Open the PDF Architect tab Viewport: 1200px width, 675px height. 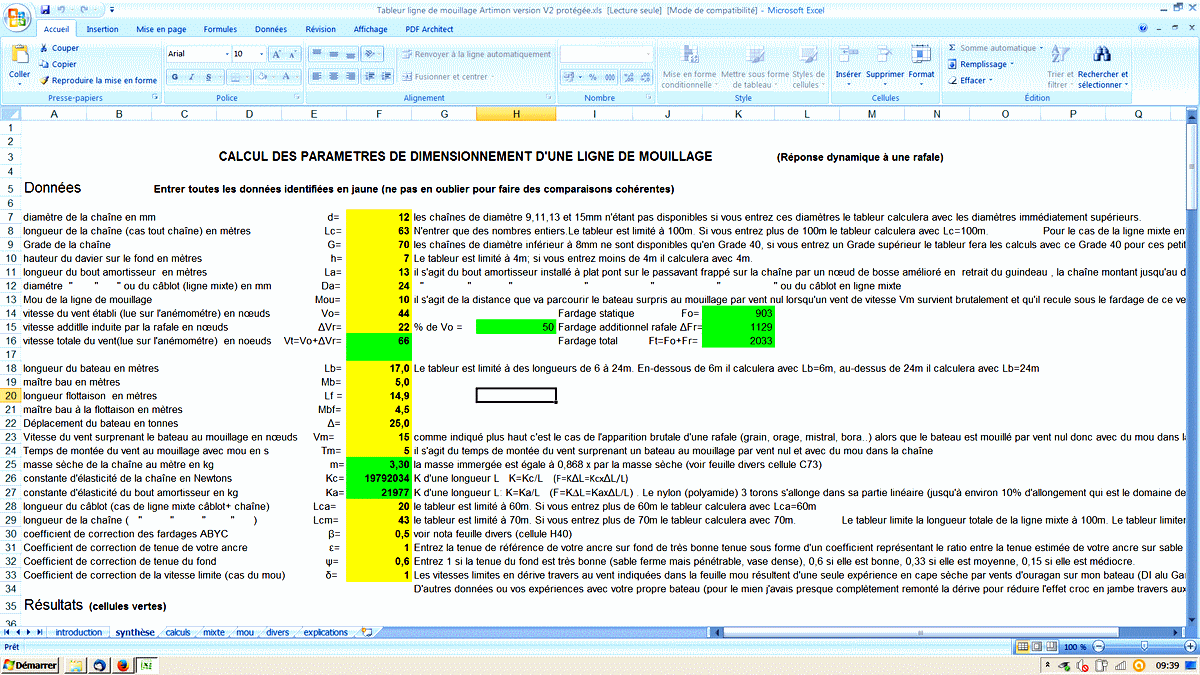429,29
